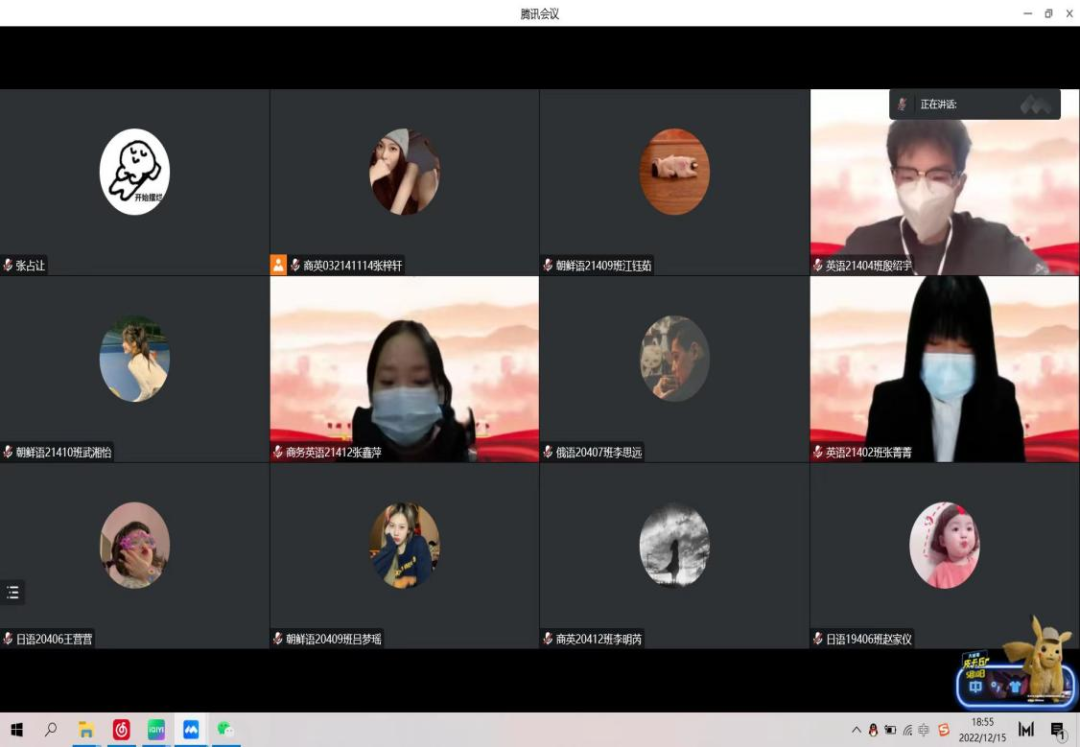Open Tencent Meeting from the taskbar
This screenshot has height=747, width=1080.
coord(190,730)
